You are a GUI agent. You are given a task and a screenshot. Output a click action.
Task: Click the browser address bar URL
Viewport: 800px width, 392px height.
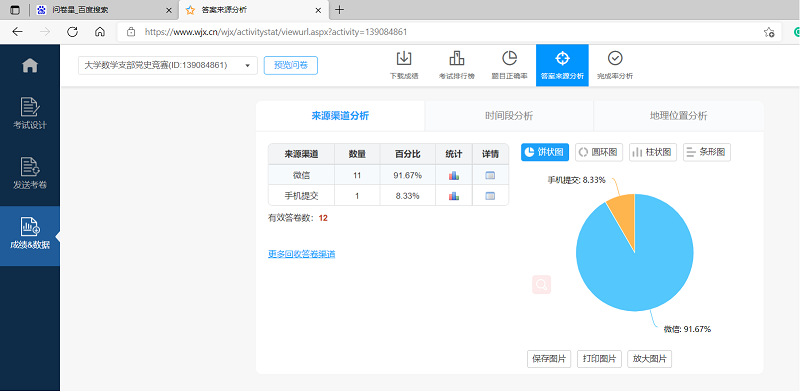tap(276, 32)
